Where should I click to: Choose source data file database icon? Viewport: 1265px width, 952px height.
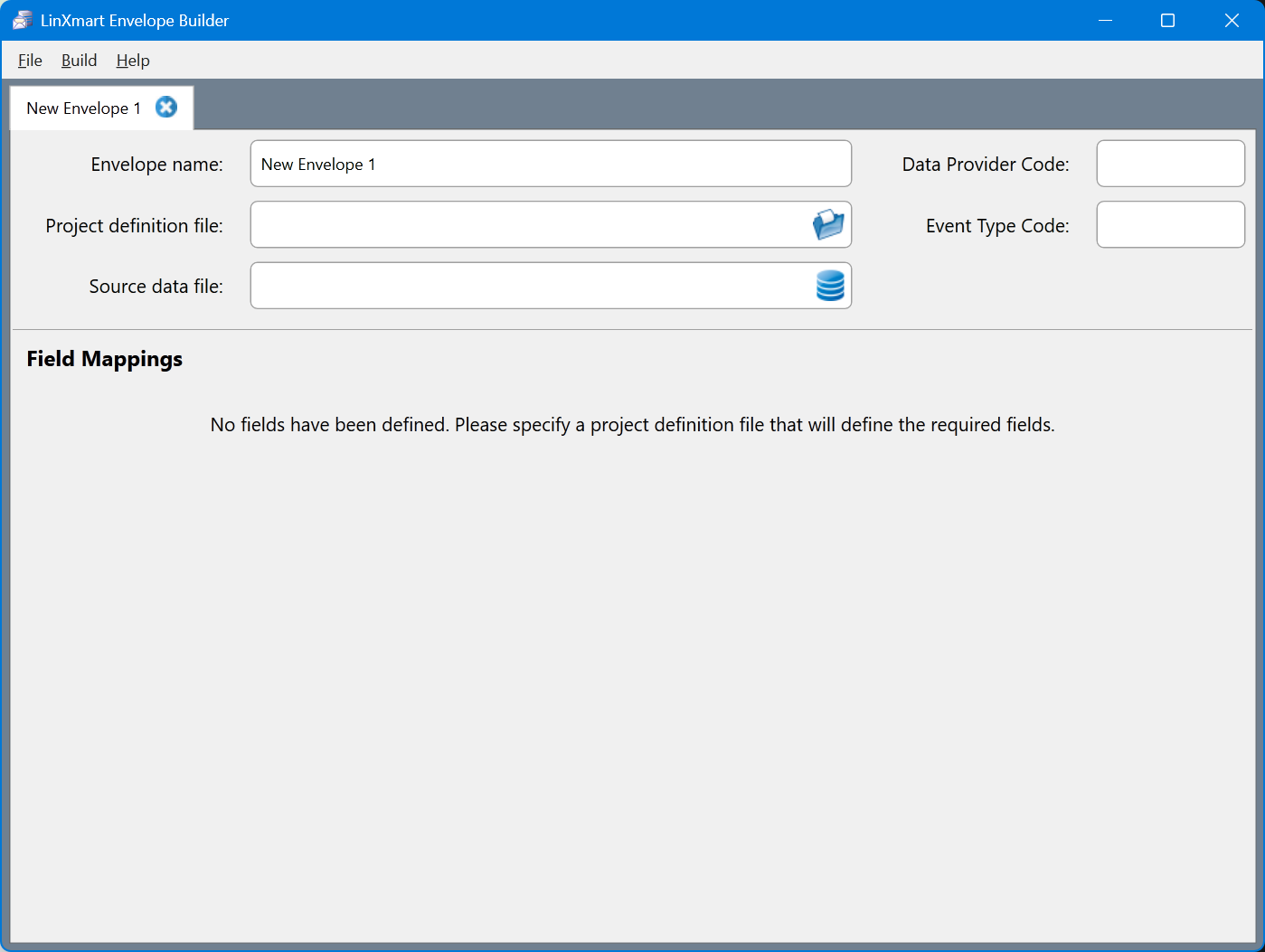pos(830,286)
